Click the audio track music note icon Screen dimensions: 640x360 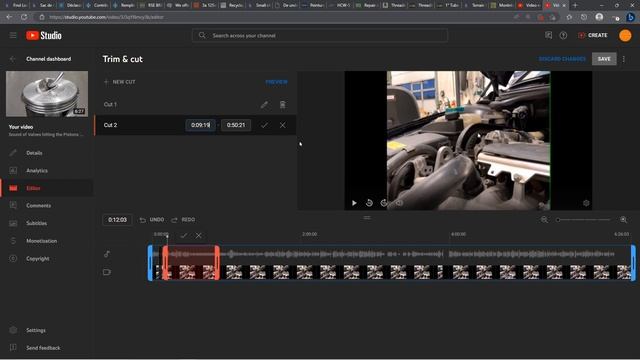click(x=107, y=254)
